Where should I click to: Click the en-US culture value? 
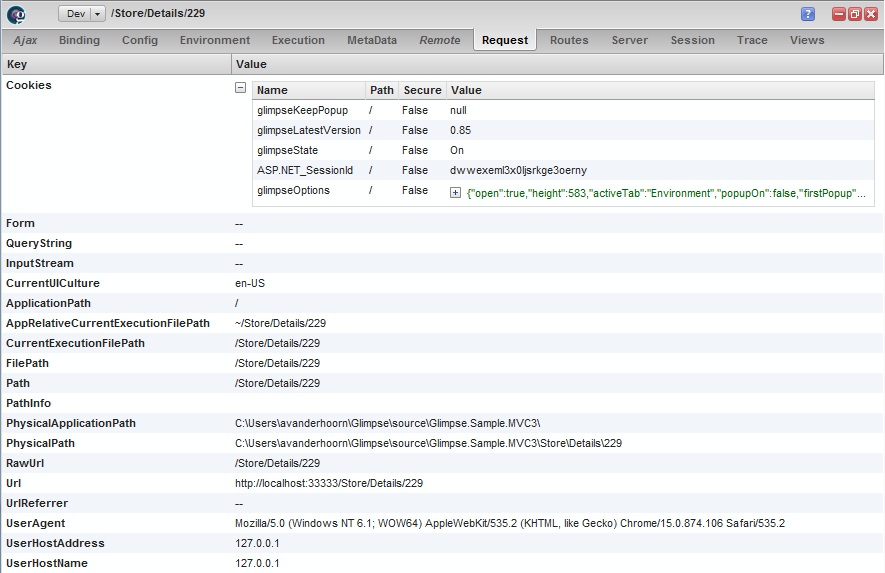[250, 283]
